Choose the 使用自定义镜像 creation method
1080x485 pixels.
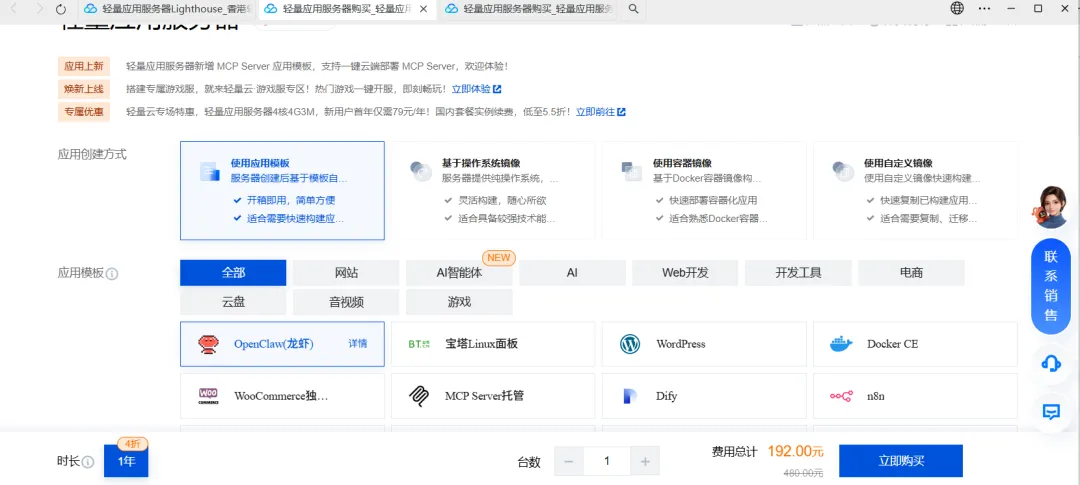(915, 191)
